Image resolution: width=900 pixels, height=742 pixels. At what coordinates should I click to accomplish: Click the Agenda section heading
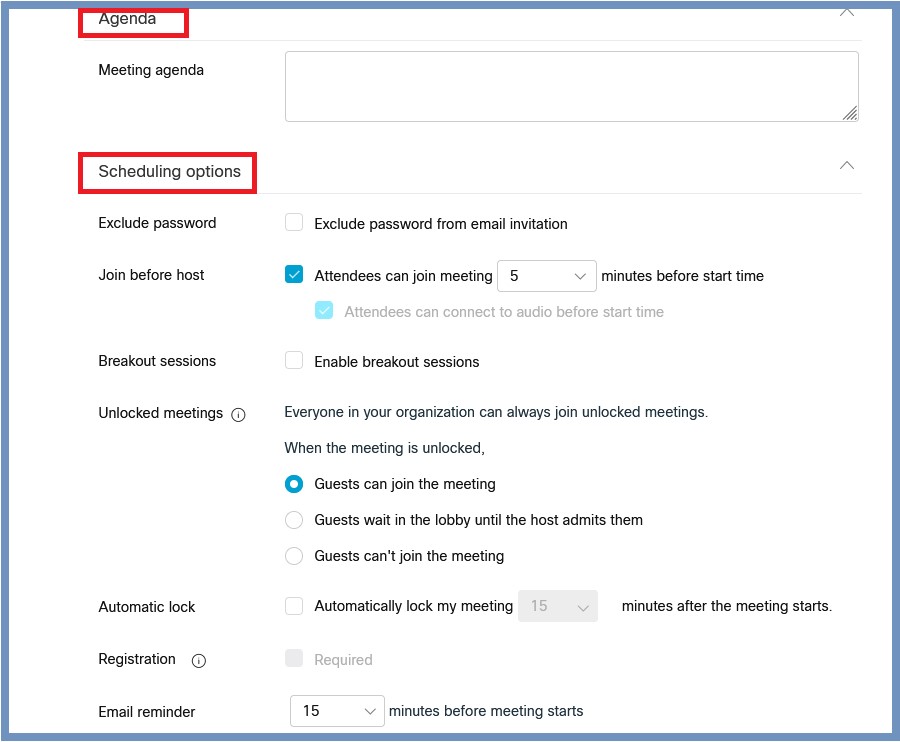(127, 19)
